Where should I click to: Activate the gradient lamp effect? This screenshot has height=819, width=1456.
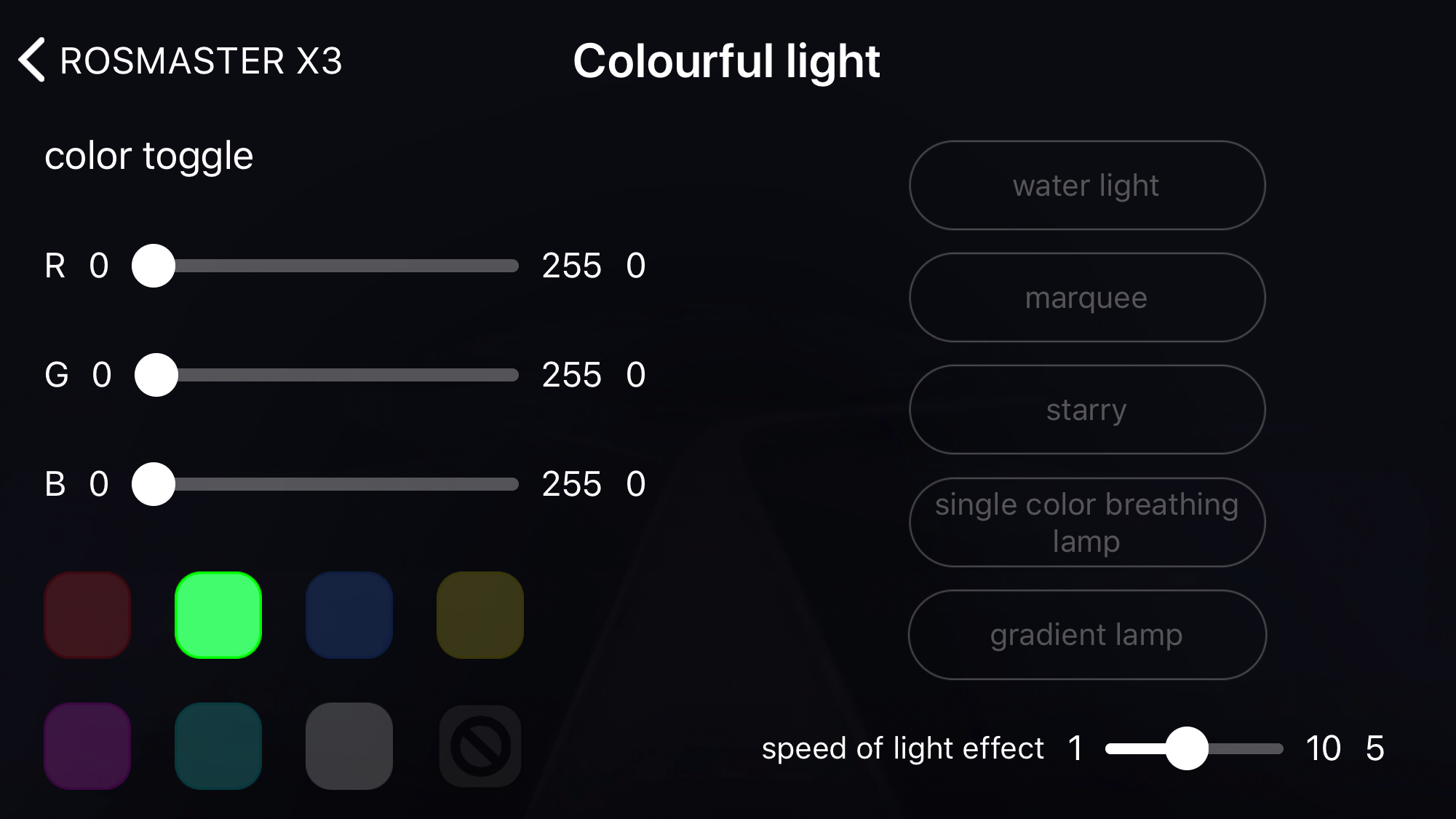[x=1087, y=635]
